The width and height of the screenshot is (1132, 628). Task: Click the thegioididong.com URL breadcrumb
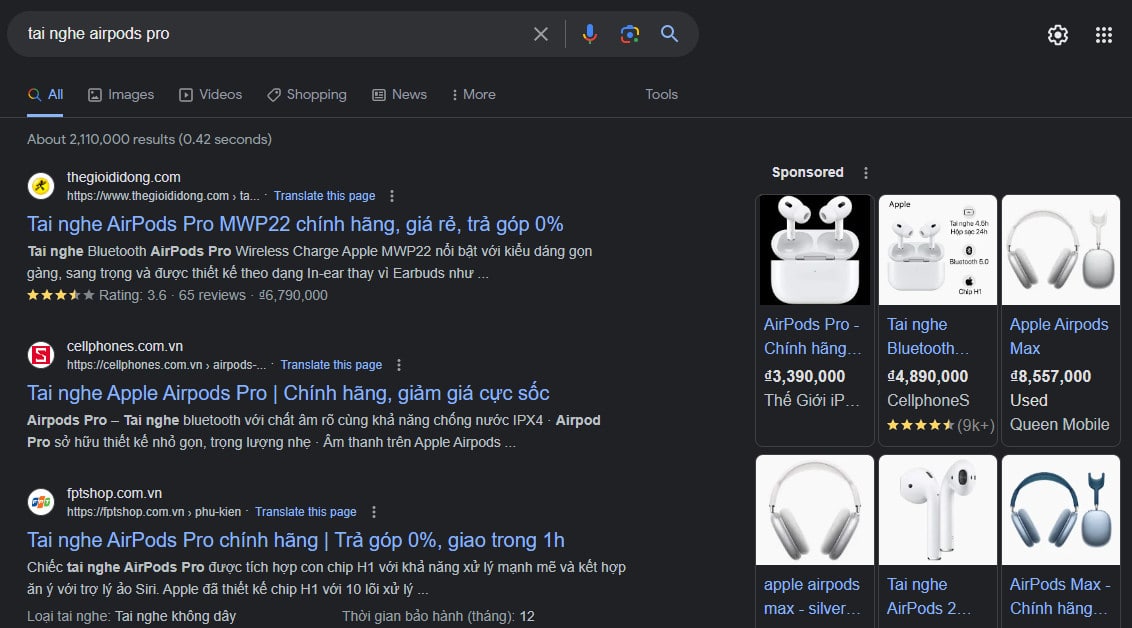pyautogui.click(x=163, y=196)
